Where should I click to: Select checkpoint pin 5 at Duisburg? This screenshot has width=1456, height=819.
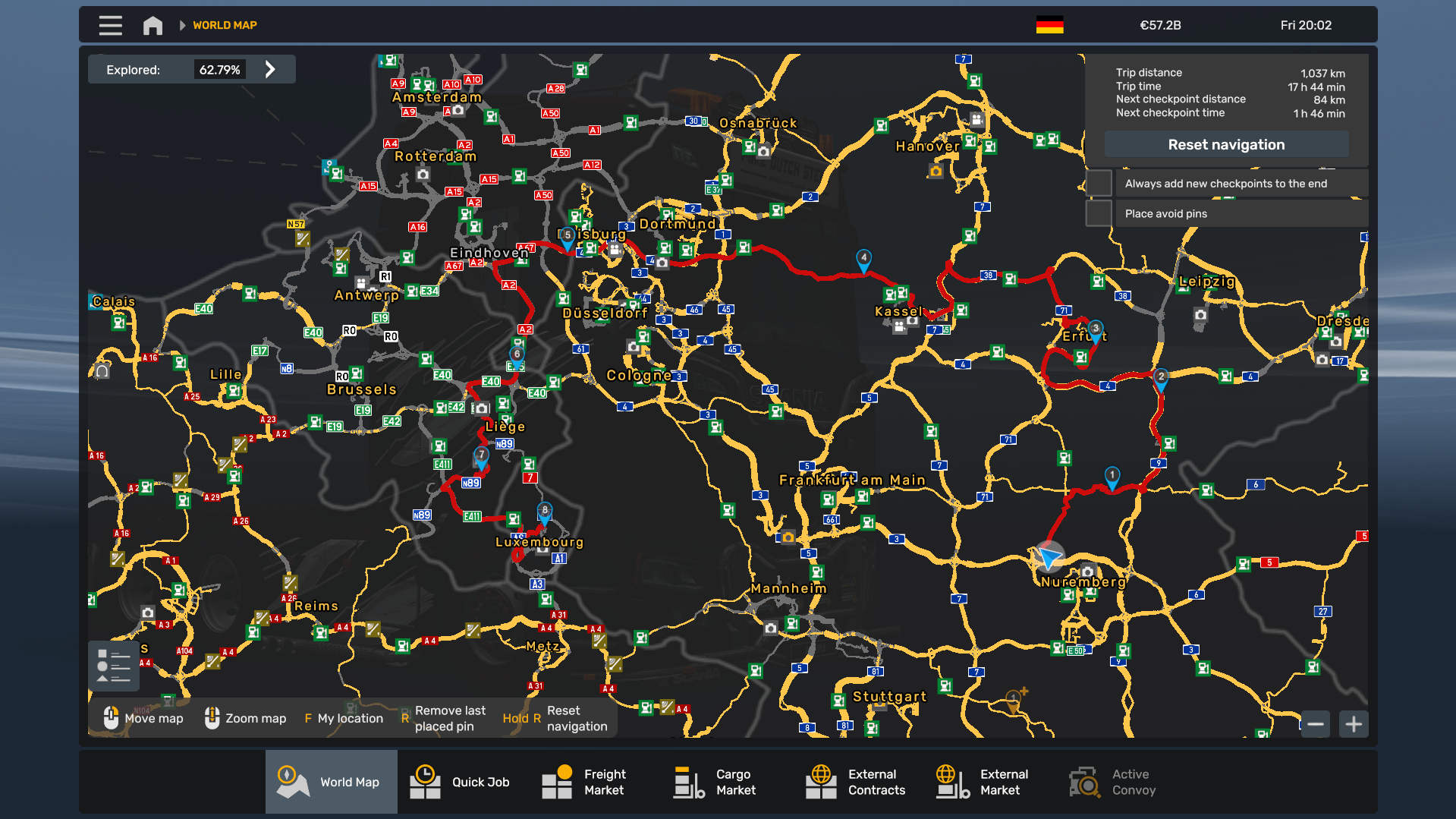[x=567, y=237]
